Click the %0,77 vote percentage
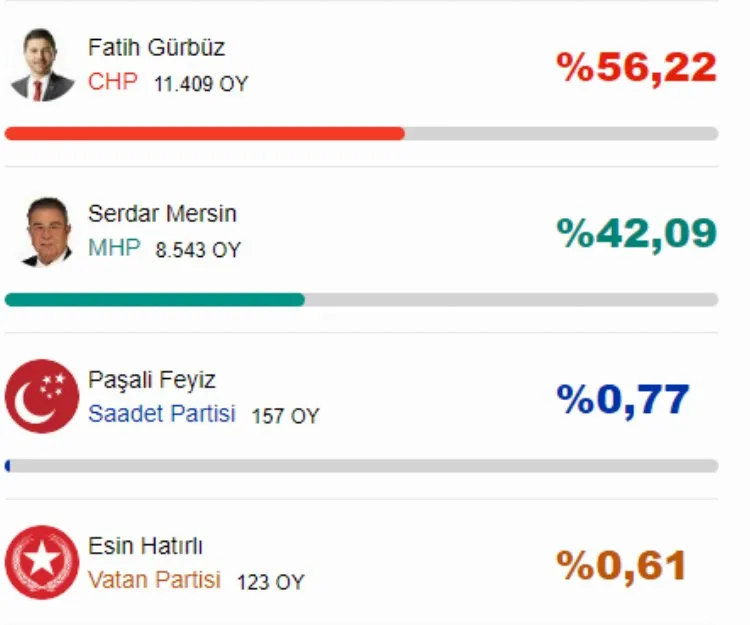The image size is (750, 625). [x=623, y=400]
